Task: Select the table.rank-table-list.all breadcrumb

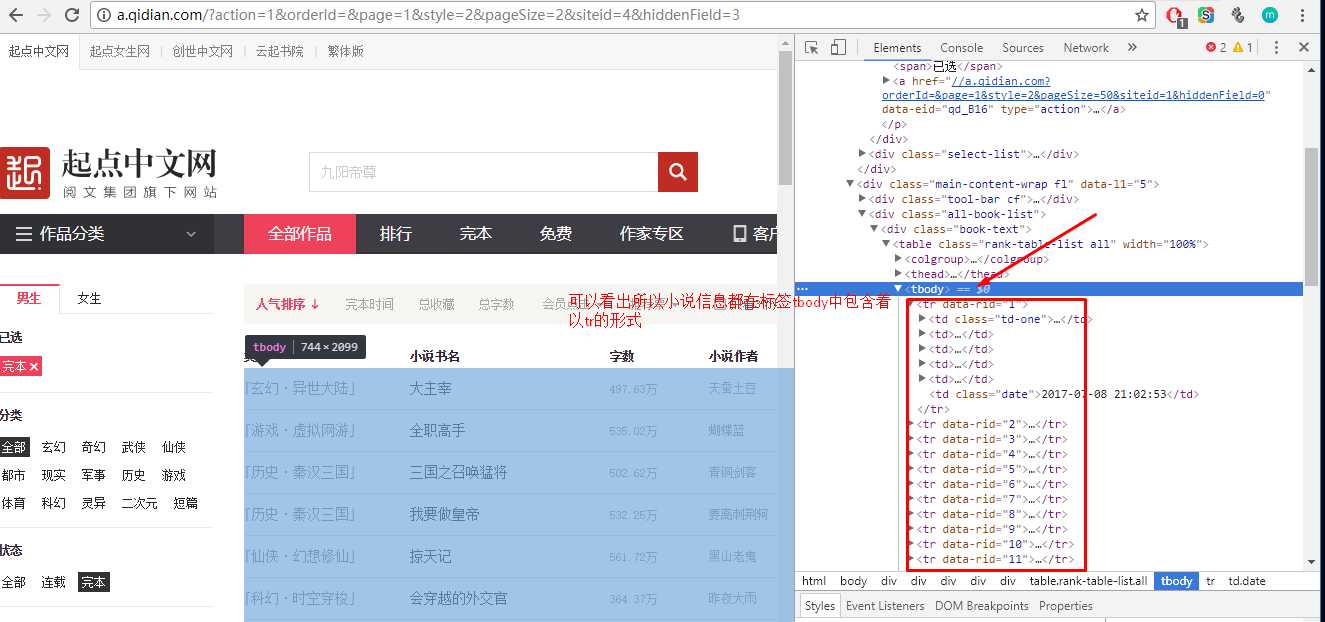Action: coord(1088,581)
